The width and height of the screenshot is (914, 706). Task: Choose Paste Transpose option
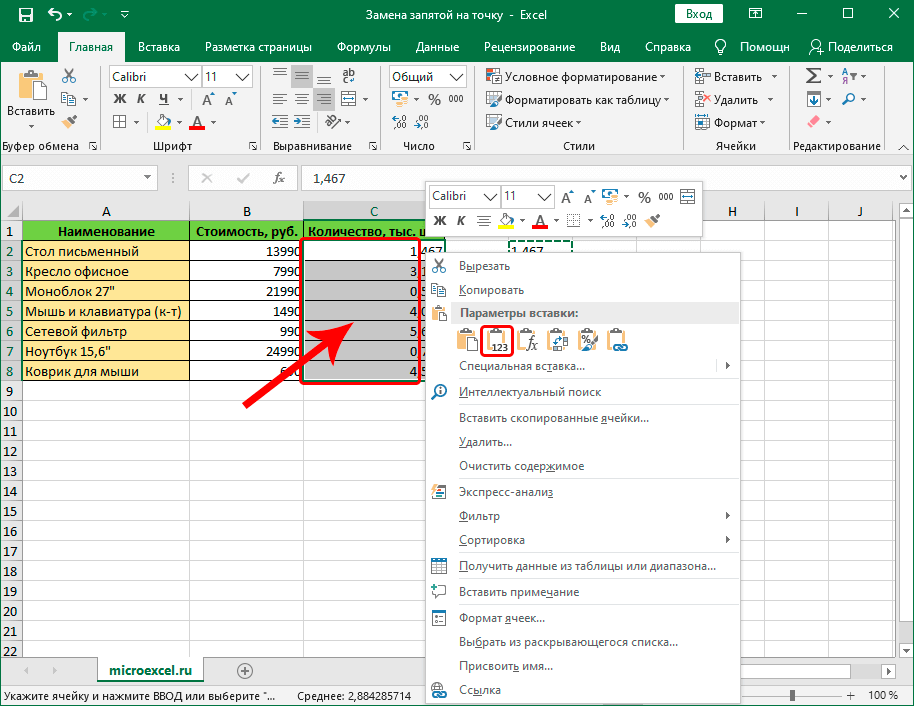tap(557, 340)
